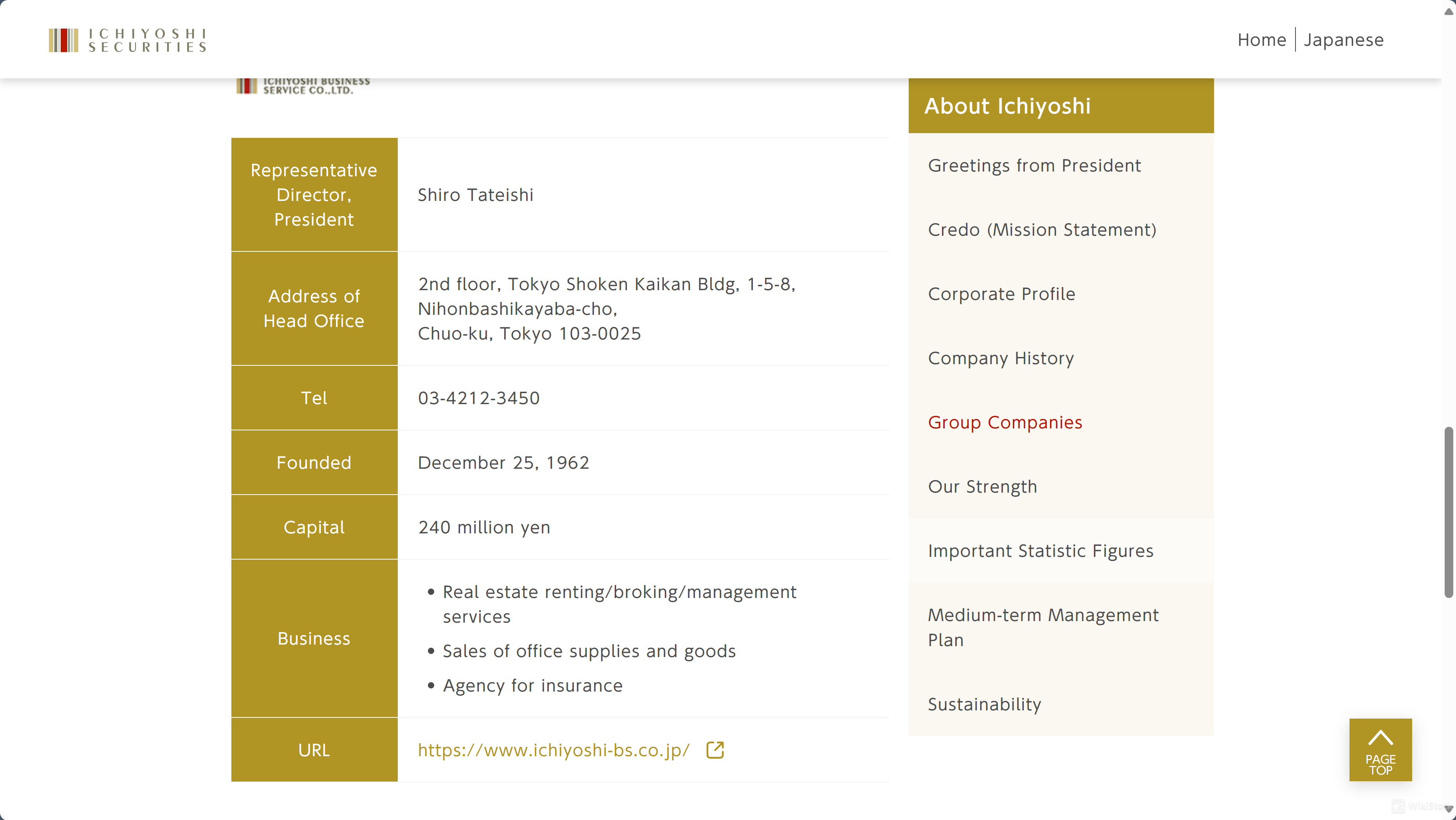Screen dimensions: 1456x820
Task: Click the Home navigation icon
Action: pos(1262,39)
